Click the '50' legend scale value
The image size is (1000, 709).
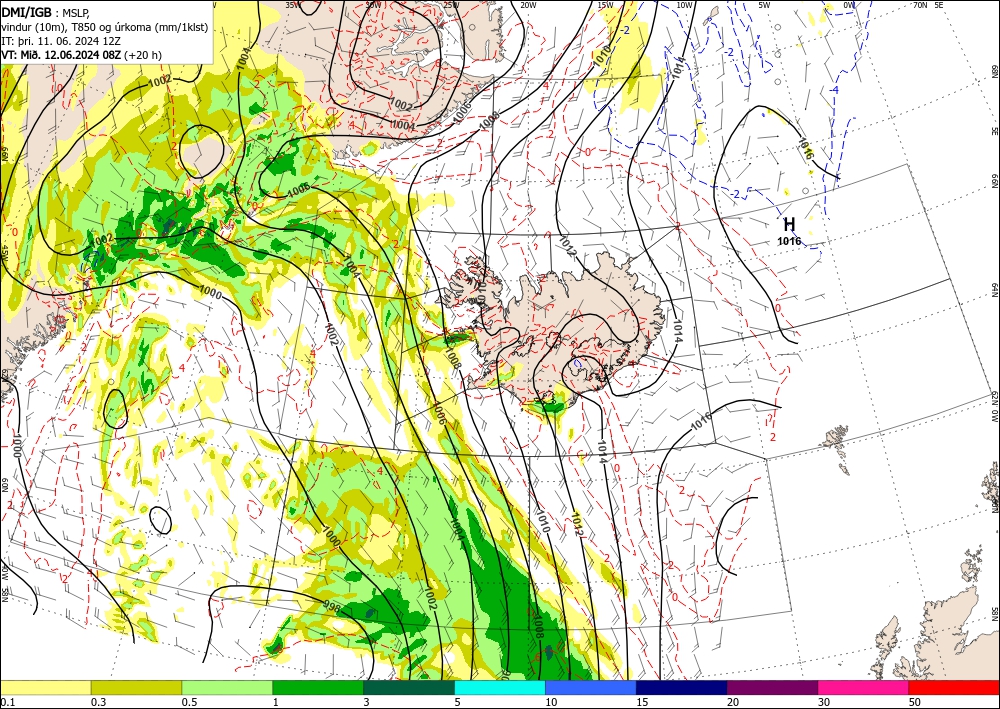pyautogui.click(x=915, y=702)
